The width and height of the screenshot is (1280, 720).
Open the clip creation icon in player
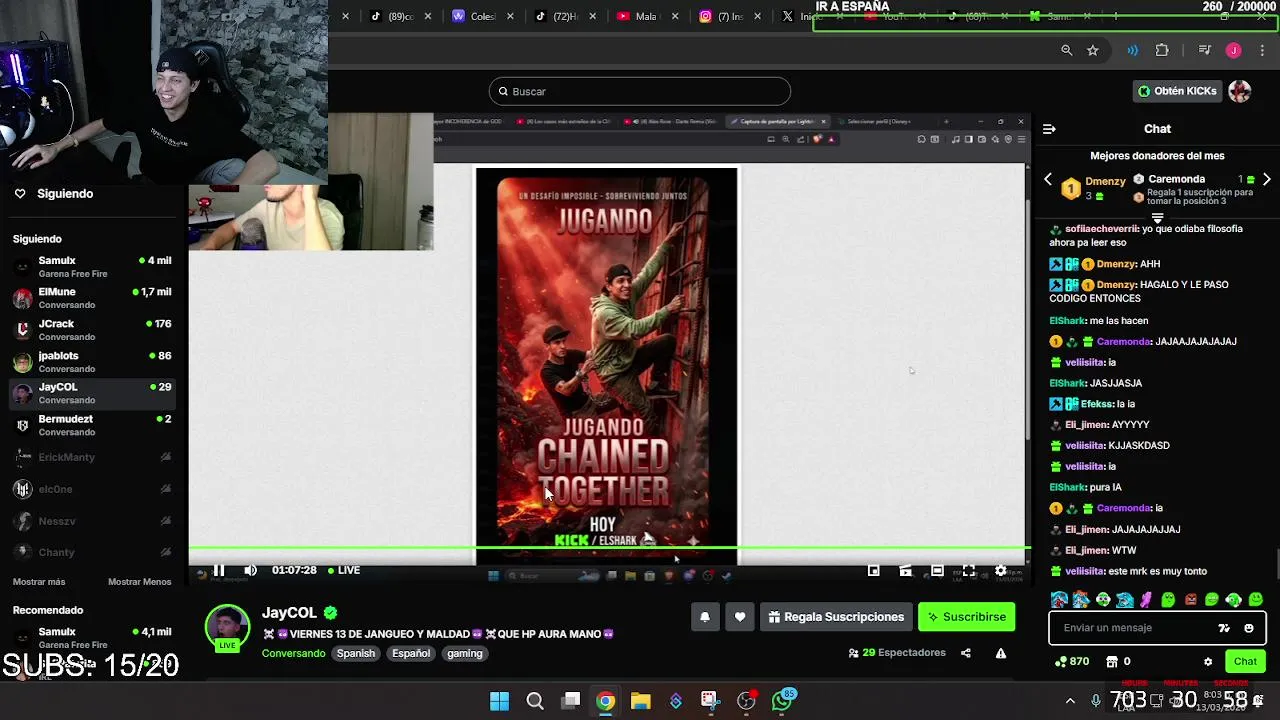click(x=905, y=570)
